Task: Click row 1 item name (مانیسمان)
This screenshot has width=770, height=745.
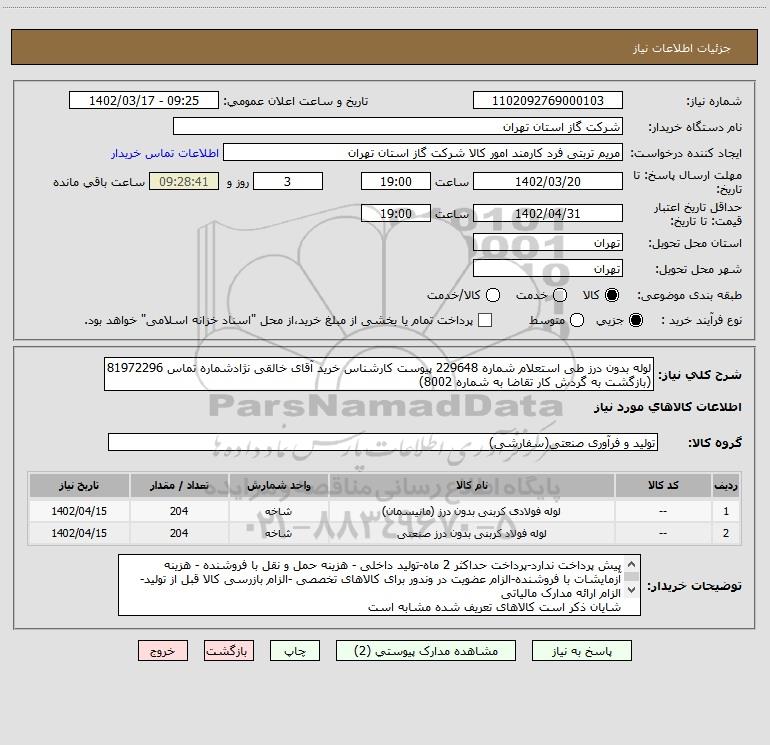Action: [471, 511]
